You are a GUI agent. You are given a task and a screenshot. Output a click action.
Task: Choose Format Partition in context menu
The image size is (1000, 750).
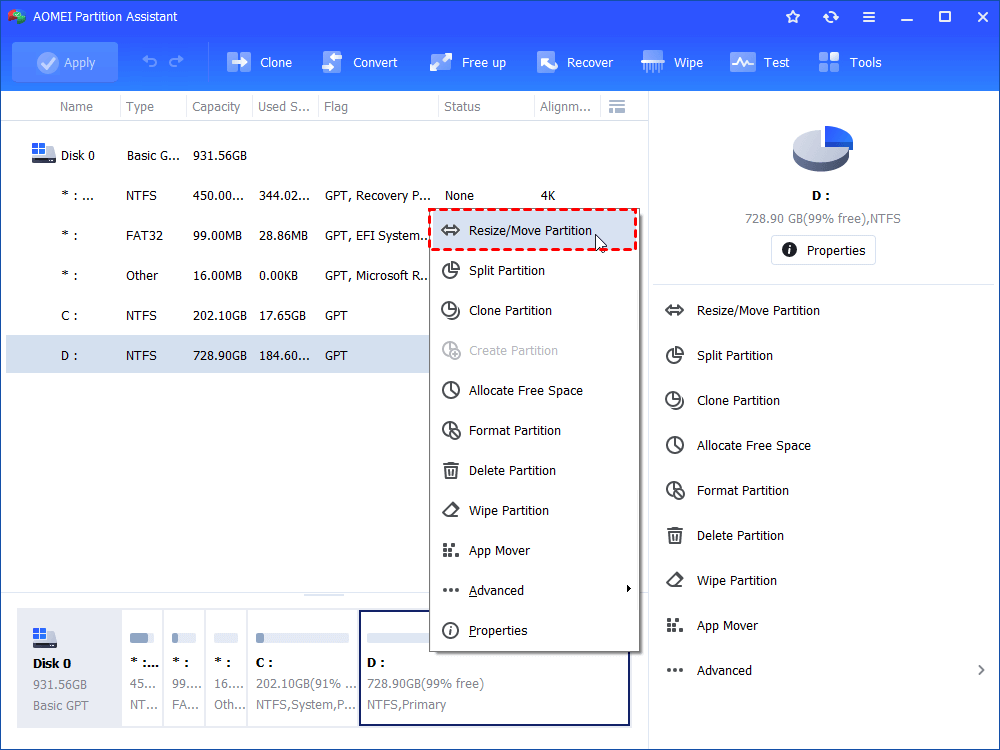(x=534, y=430)
